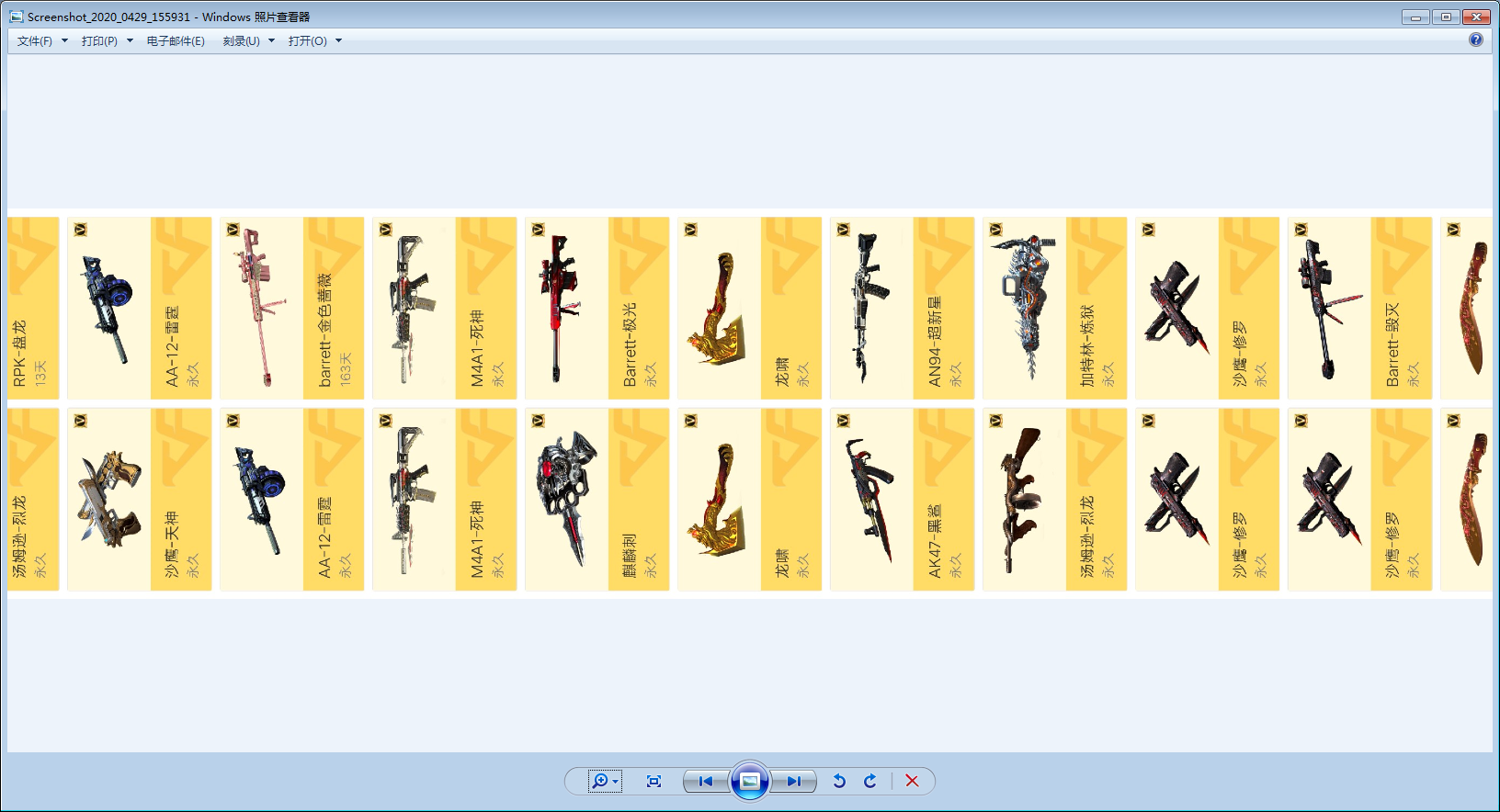Click the 'RPK-盘龙' weapon label
This screenshot has width=1500, height=812.
pyautogui.click(x=19, y=354)
